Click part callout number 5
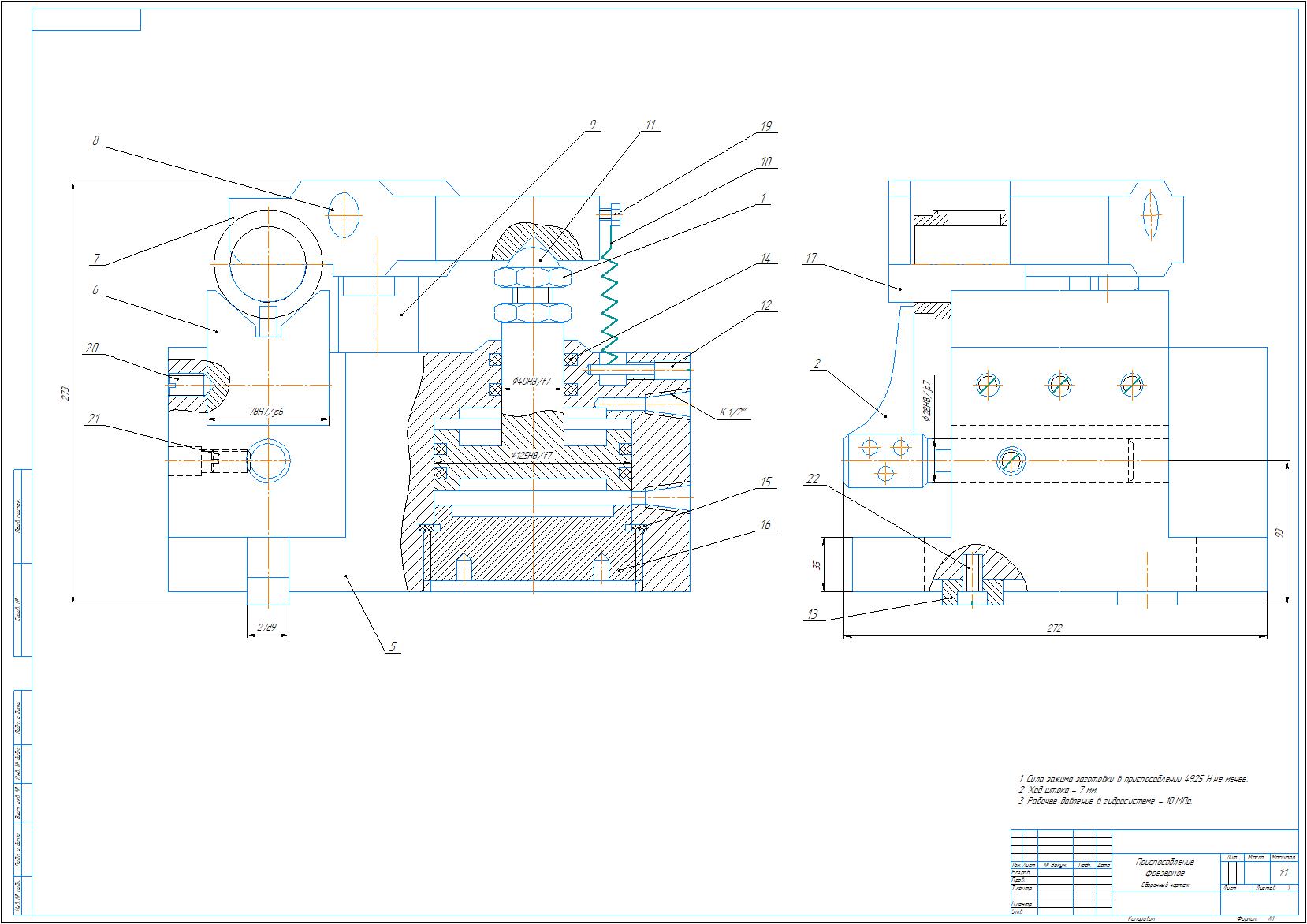Viewport: 1307px width, 924px height. click(x=393, y=646)
